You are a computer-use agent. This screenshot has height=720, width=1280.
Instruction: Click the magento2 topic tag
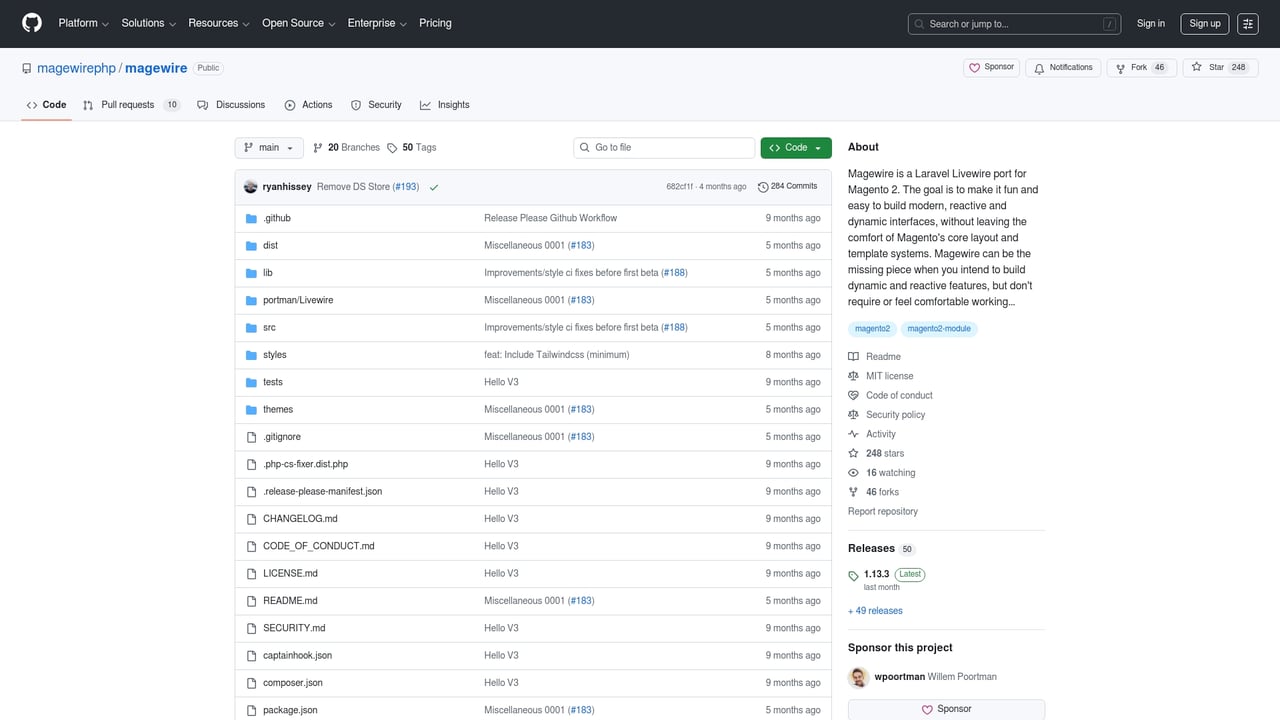[x=871, y=328]
